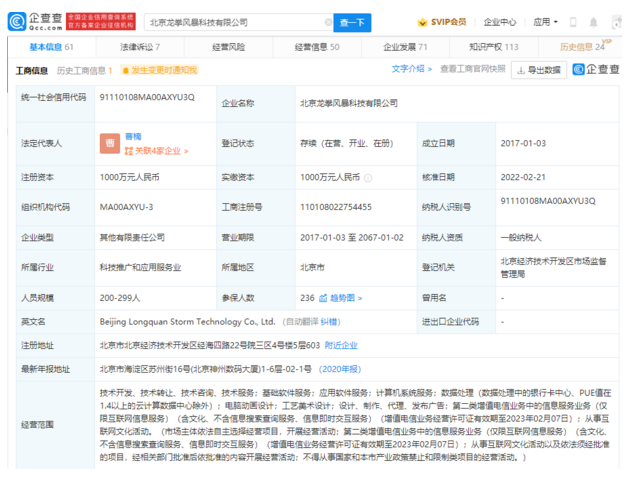Switch to 法律诉讼 tab
This screenshot has width=626, height=477.
tap(140, 47)
